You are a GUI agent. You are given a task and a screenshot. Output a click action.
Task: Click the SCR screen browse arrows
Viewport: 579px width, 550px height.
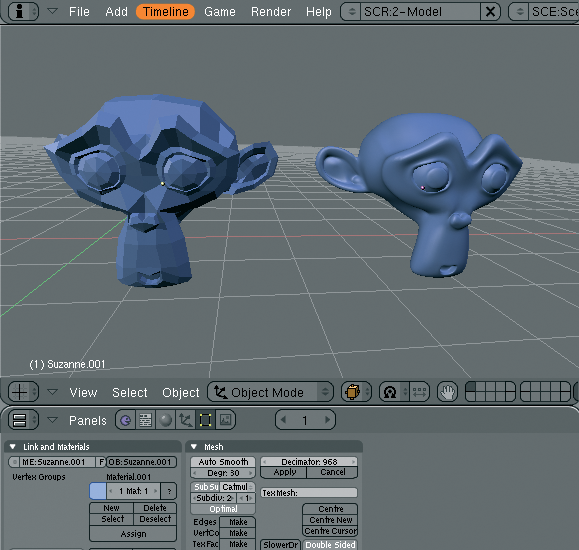pos(352,12)
